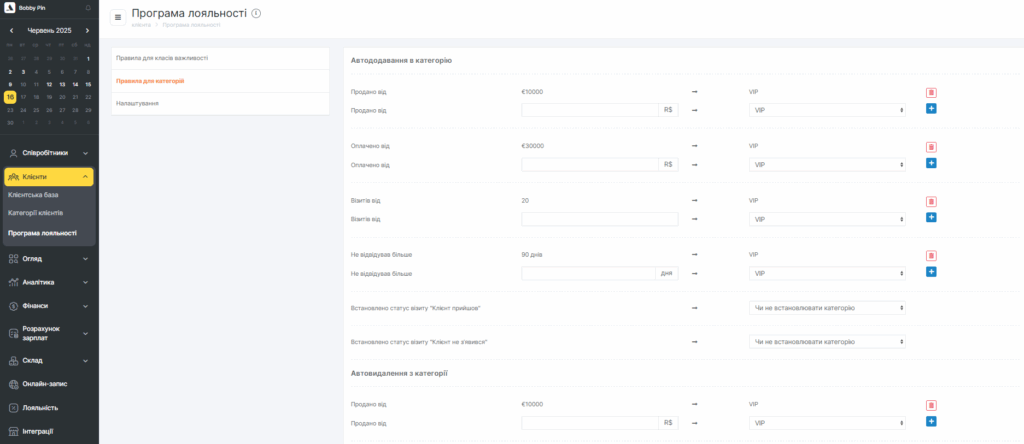Collapse the Клієнти sidebar section
The image size is (1024, 444).
(x=49, y=177)
